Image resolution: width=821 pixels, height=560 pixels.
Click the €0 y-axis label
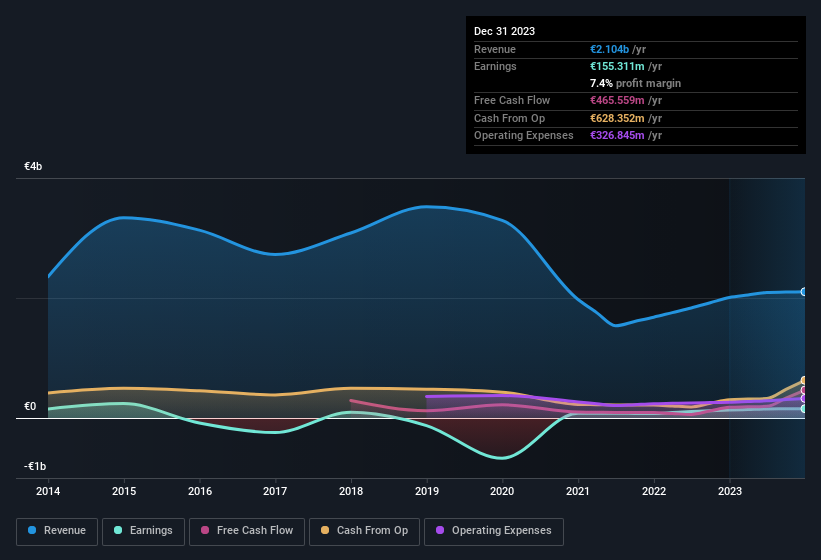click(30, 406)
